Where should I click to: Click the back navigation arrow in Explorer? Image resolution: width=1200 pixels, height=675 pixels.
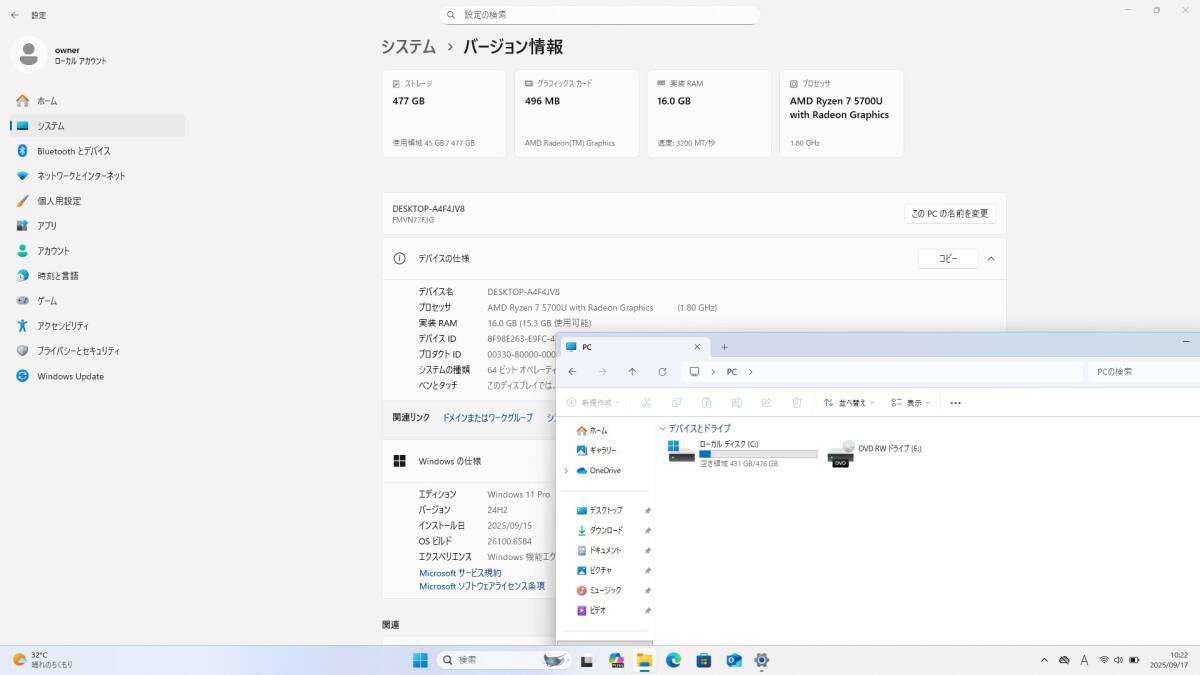pos(572,371)
